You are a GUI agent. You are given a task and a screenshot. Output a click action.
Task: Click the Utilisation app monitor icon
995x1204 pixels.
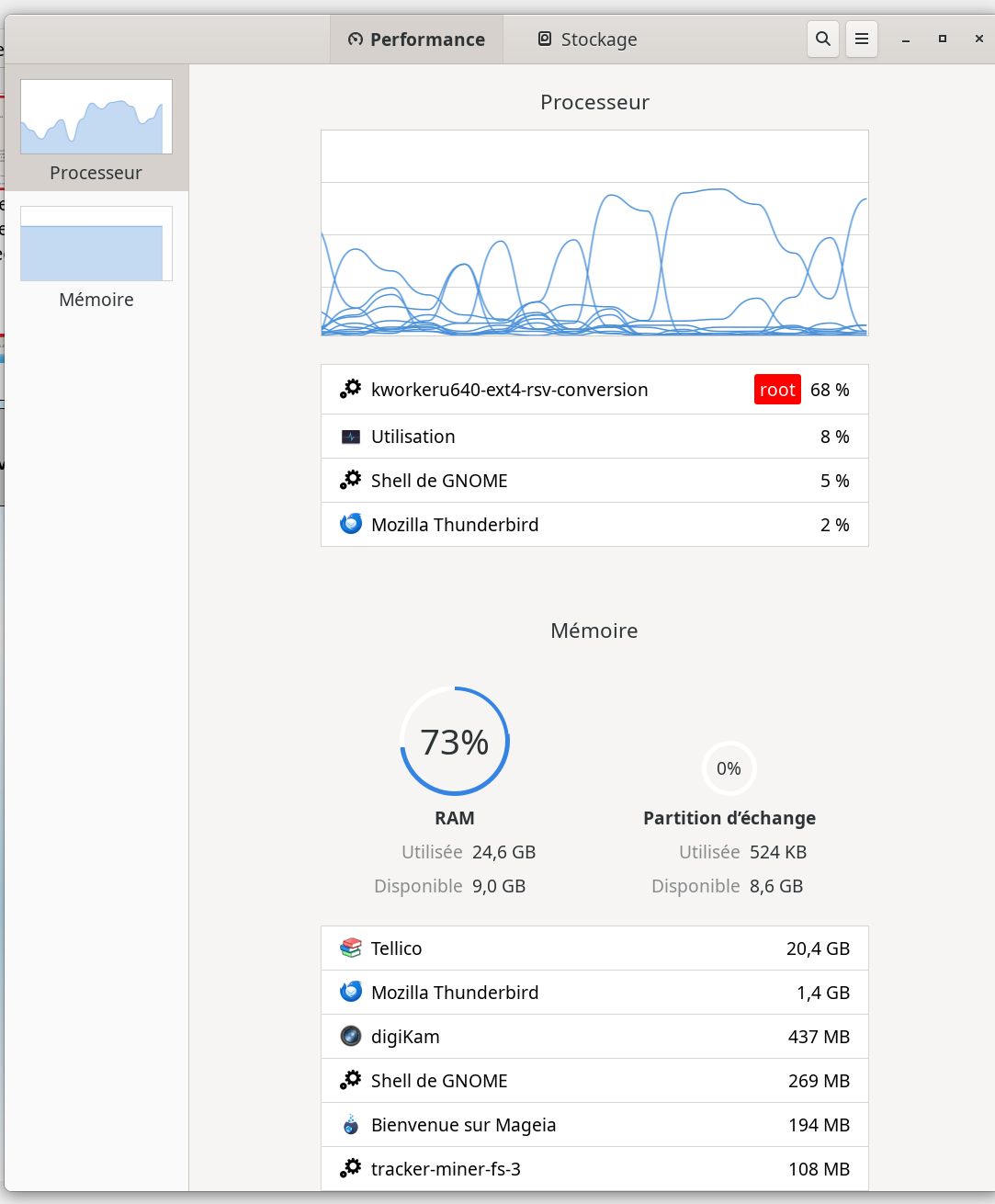click(351, 437)
